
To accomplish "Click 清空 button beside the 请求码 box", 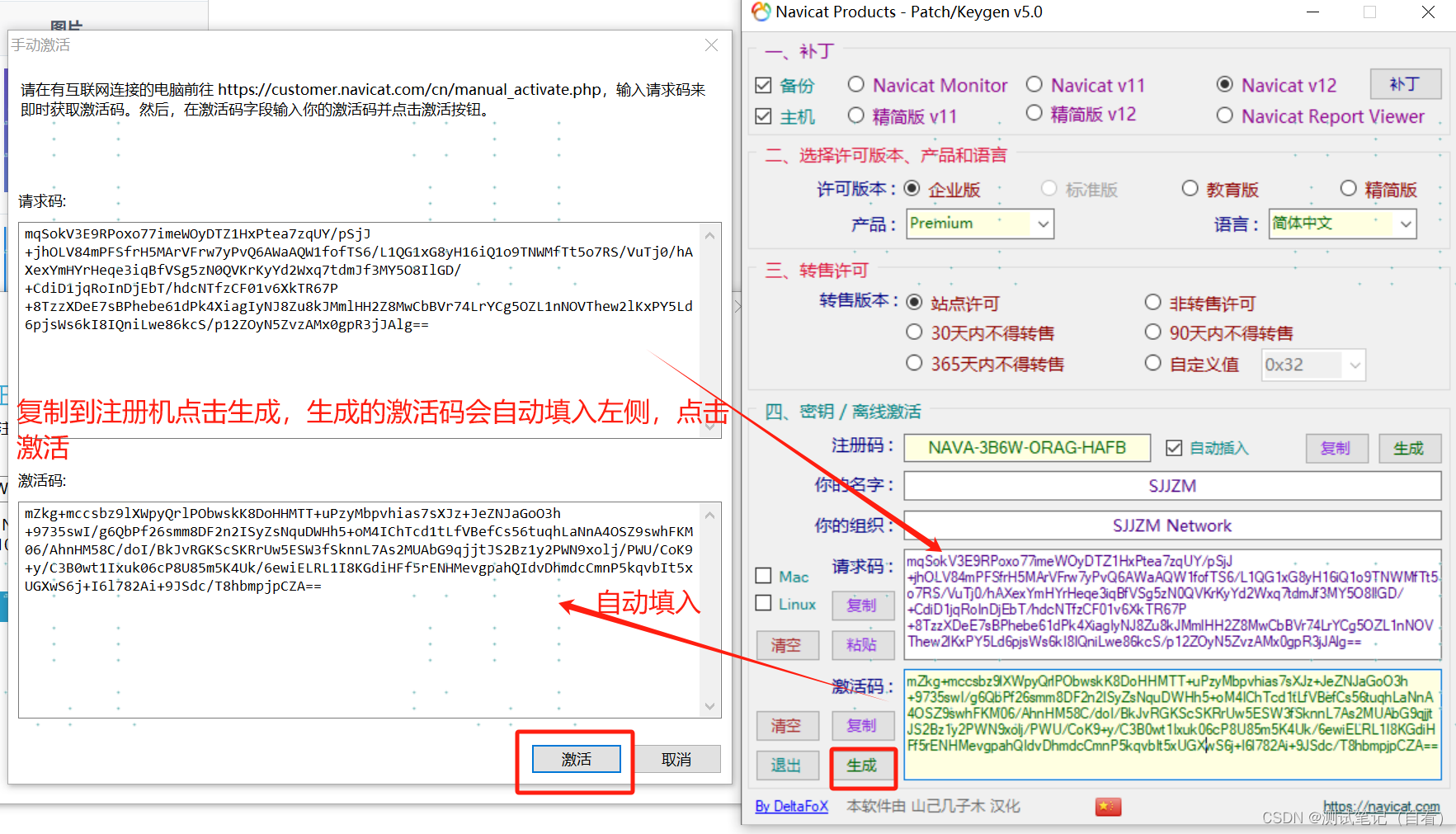I will coord(787,644).
